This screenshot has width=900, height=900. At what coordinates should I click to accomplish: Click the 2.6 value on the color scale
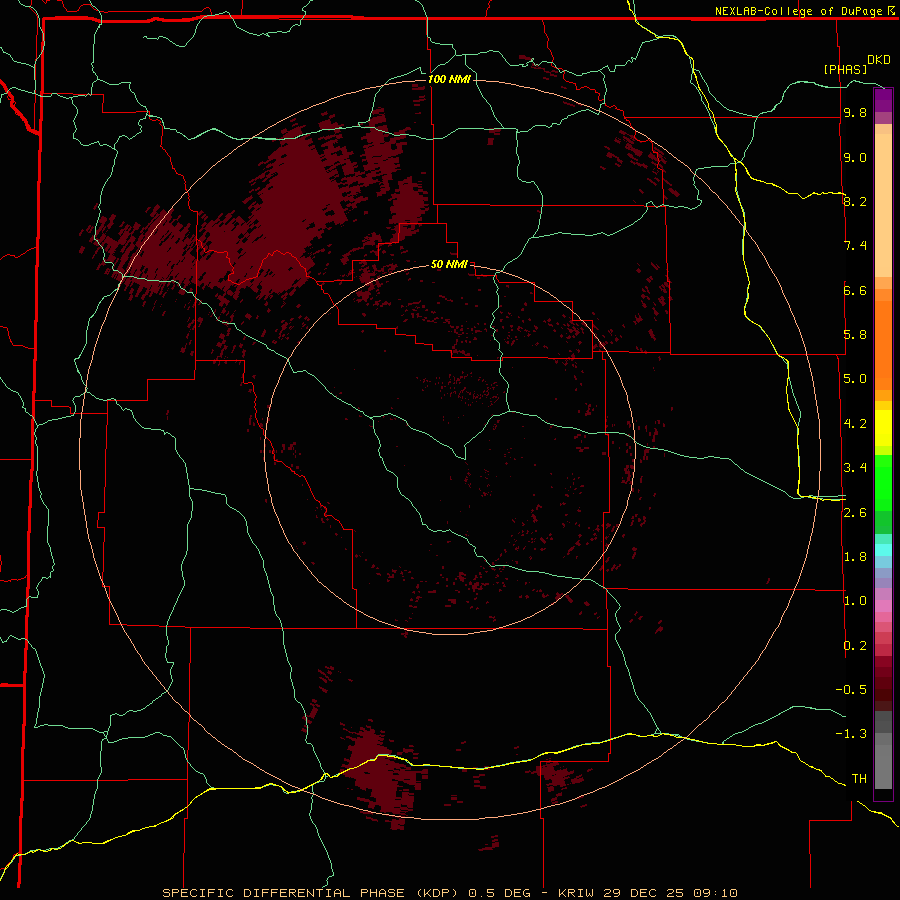pyautogui.click(x=855, y=513)
